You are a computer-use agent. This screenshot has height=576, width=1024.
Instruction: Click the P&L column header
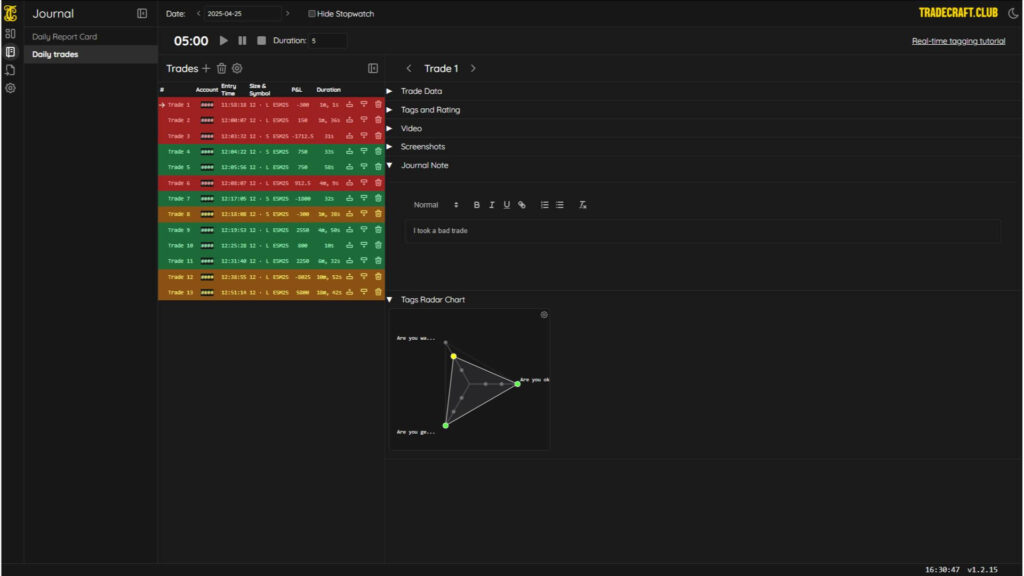click(x=296, y=90)
